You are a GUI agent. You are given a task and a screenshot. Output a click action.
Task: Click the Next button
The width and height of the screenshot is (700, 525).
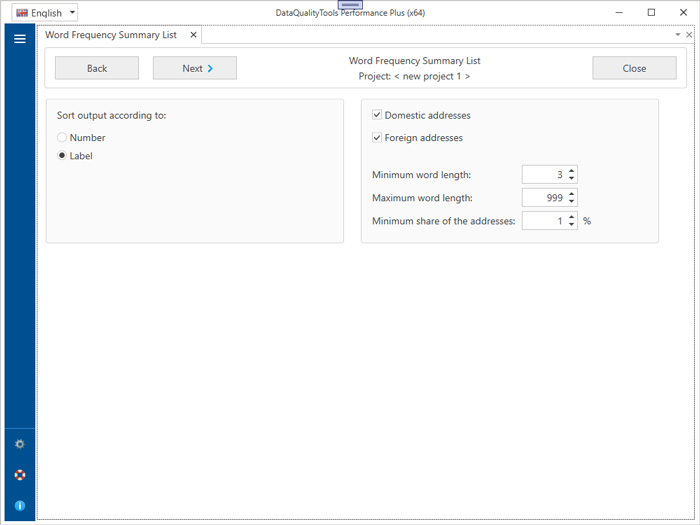click(x=195, y=68)
